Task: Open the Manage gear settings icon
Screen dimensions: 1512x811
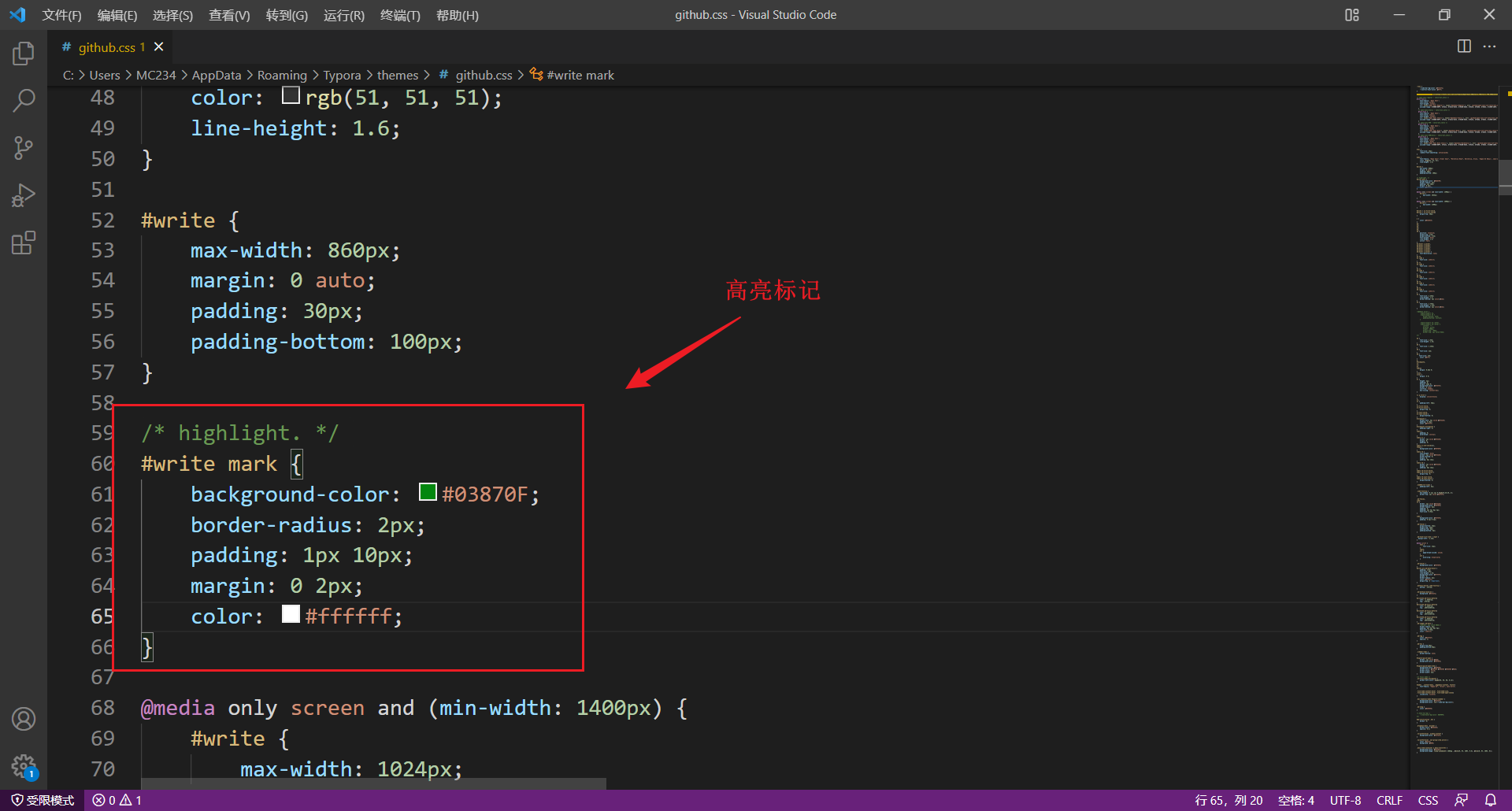Action: [24, 765]
